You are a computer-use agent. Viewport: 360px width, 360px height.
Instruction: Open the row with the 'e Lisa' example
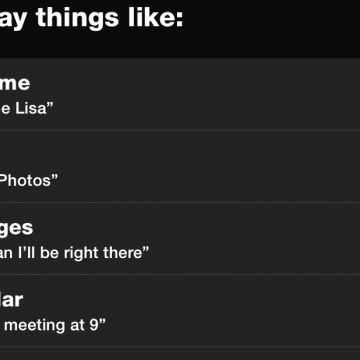[x=180, y=94]
